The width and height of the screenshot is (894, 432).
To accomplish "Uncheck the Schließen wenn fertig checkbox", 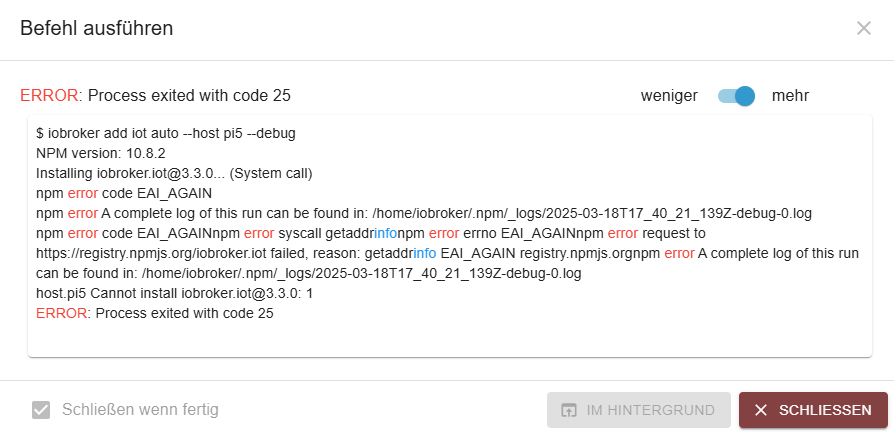I will [41, 410].
